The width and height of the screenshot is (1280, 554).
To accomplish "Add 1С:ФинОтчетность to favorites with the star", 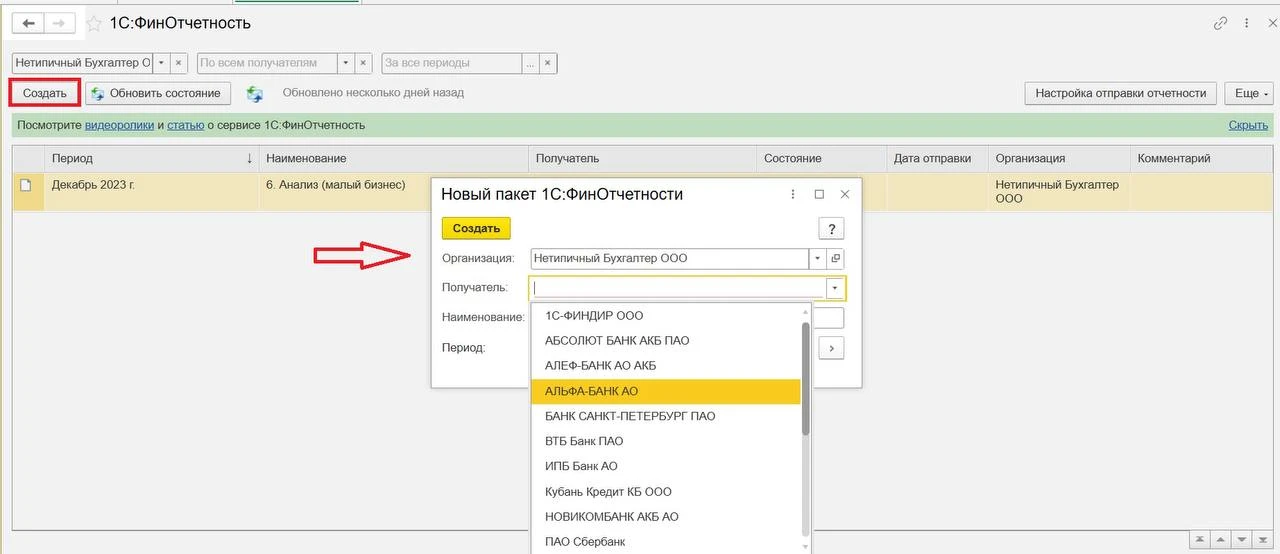I will tap(94, 22).
